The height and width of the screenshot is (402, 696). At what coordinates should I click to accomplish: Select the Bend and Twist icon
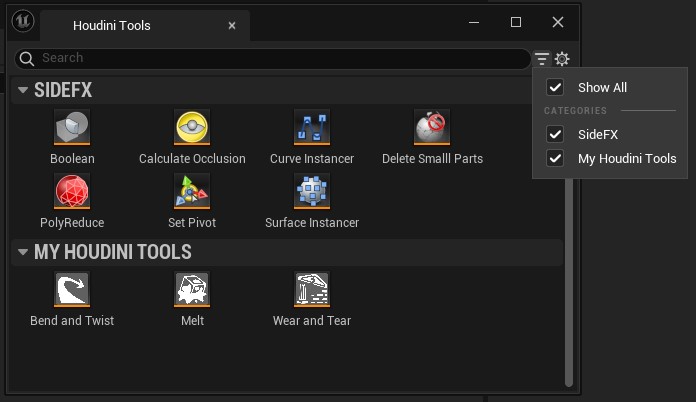[x=72, y=289]
